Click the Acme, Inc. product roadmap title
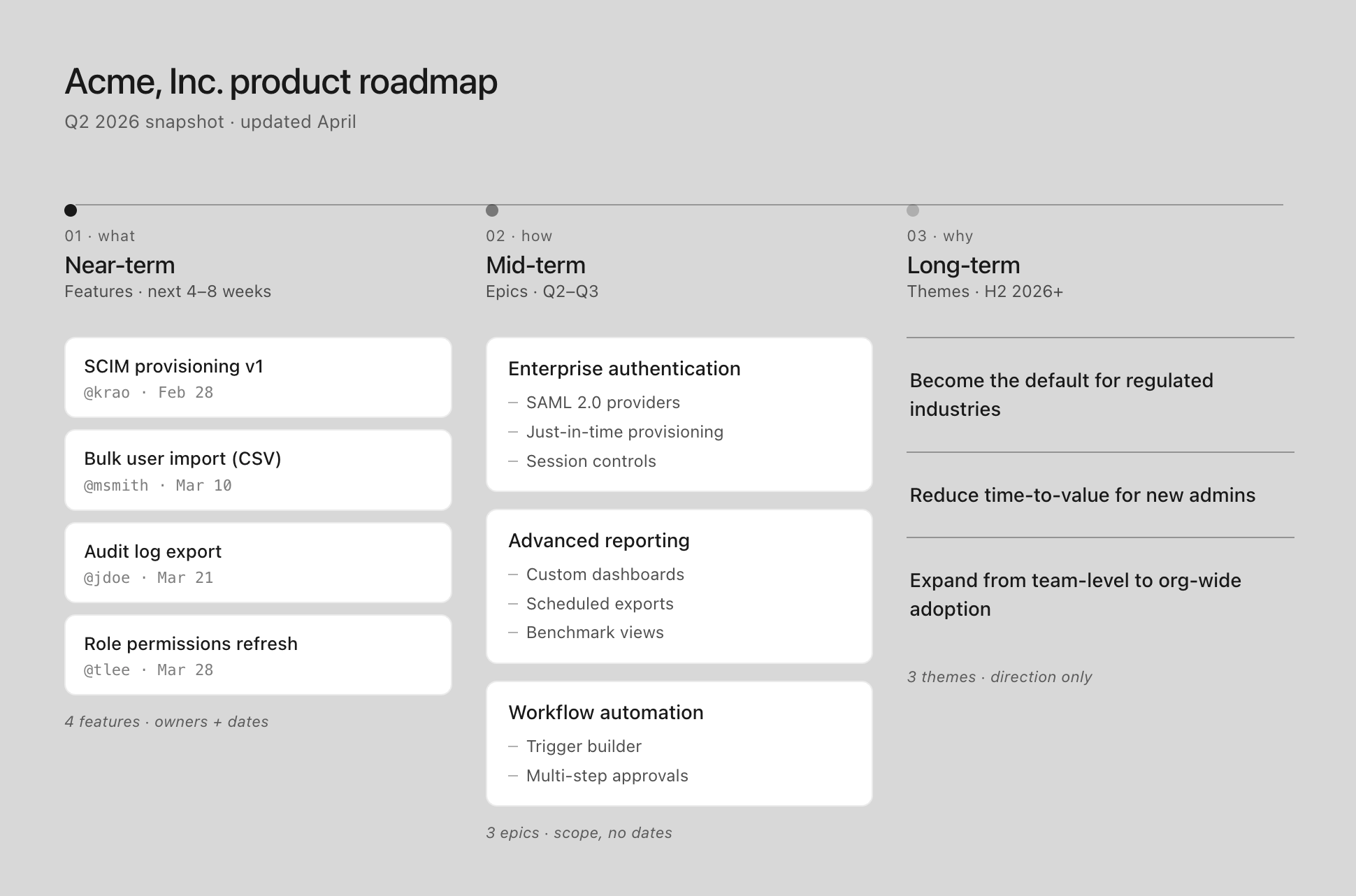Viewport: 1356px width, 896px height. (x=281, y=81)
